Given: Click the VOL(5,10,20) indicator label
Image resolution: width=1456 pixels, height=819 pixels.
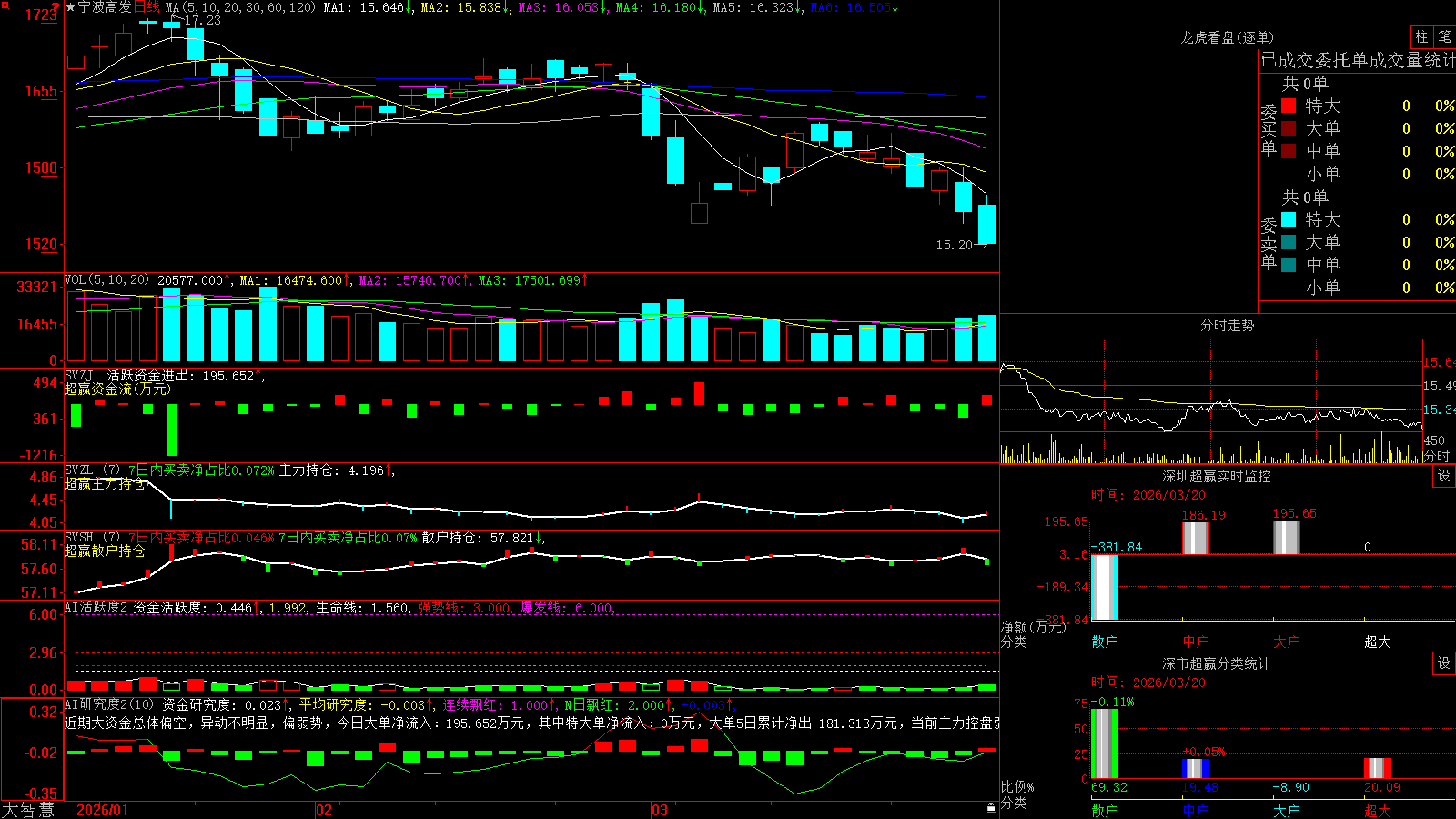Looking at the screenshot, I should click(106, 280).
